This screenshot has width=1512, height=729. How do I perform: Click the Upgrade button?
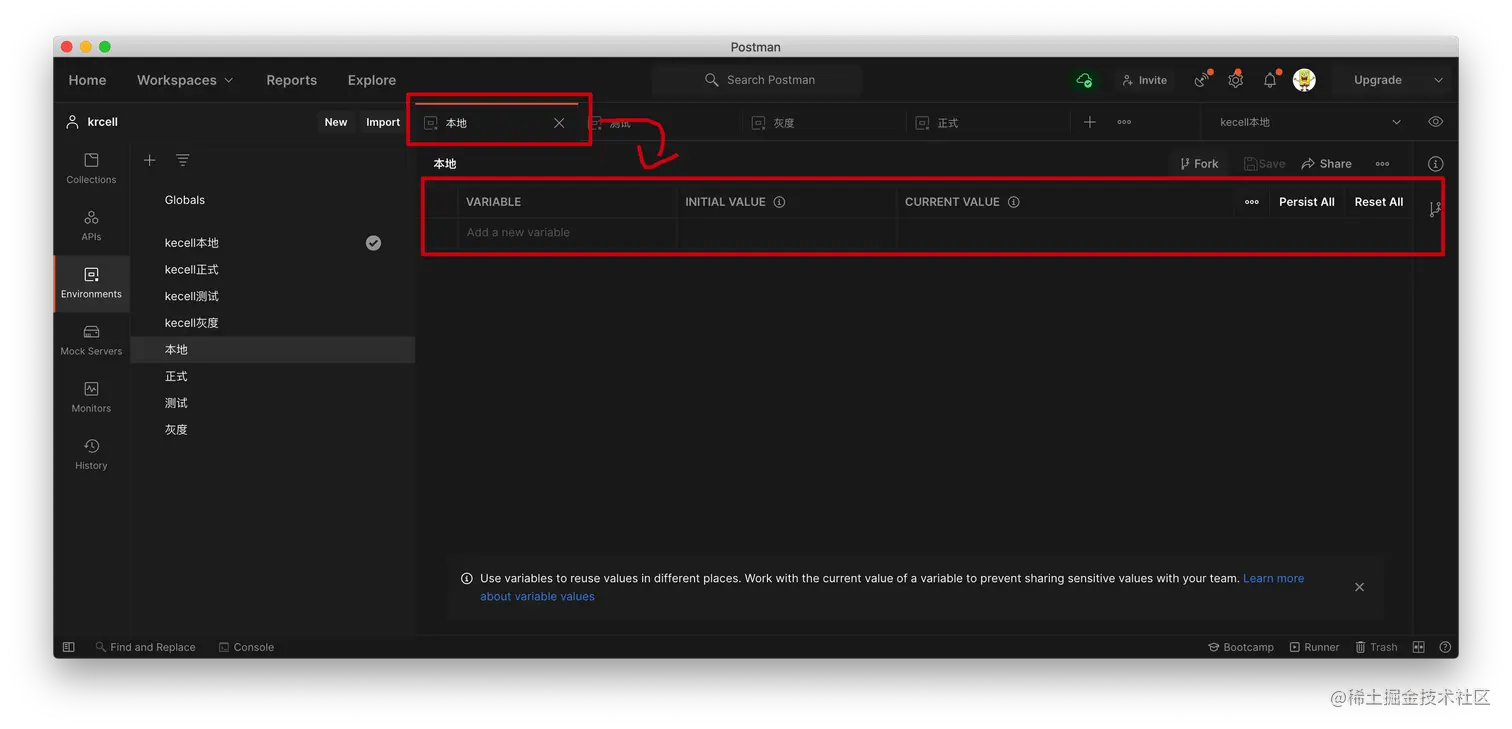click(x=1377, y=80)
